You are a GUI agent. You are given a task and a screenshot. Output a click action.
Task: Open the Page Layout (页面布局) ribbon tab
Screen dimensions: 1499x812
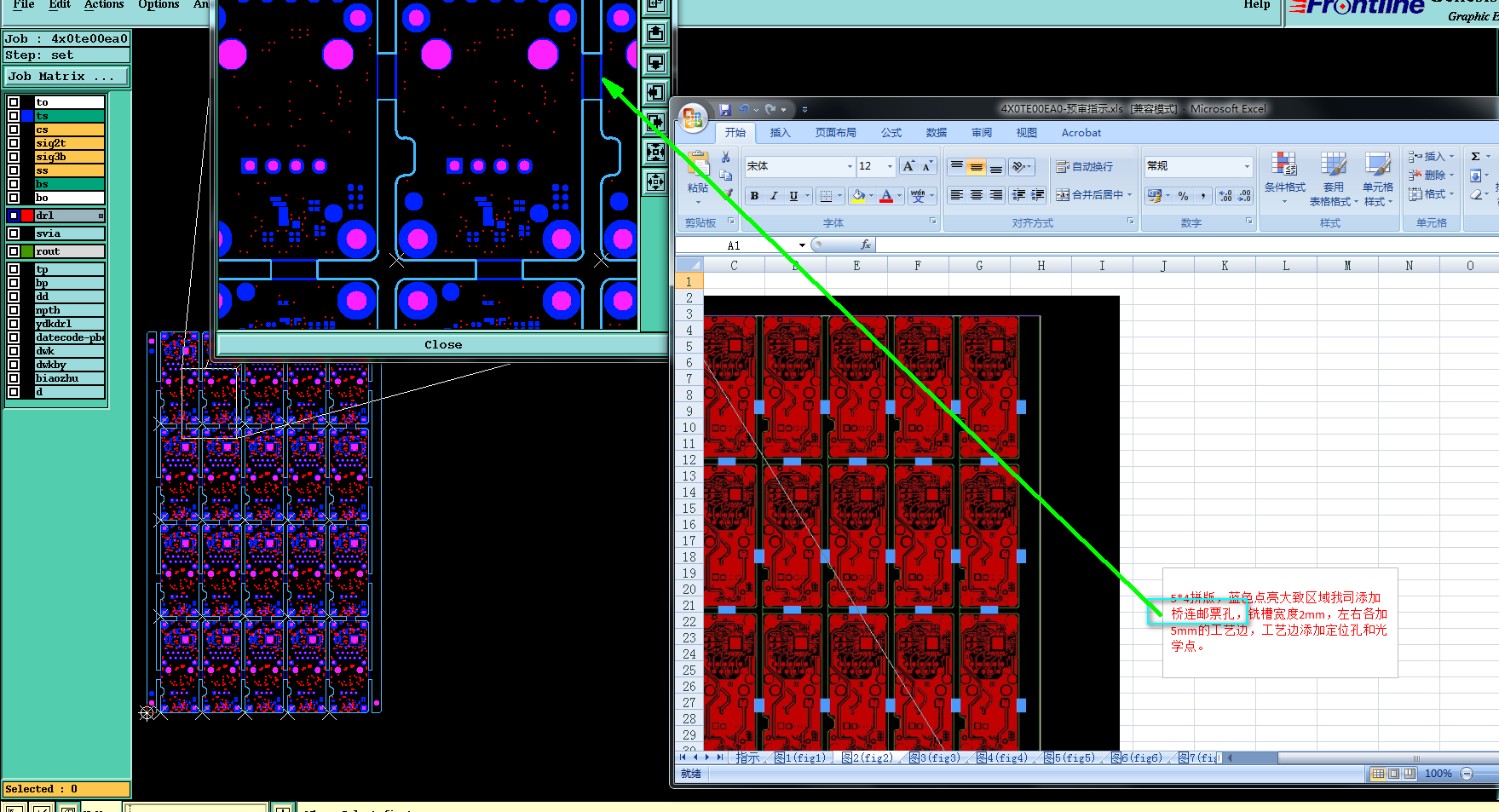[835, 133]
